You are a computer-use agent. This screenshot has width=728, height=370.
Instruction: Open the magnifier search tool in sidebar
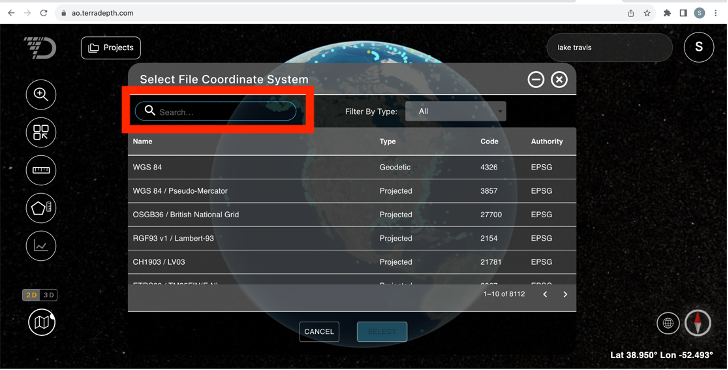coord(41,95)
